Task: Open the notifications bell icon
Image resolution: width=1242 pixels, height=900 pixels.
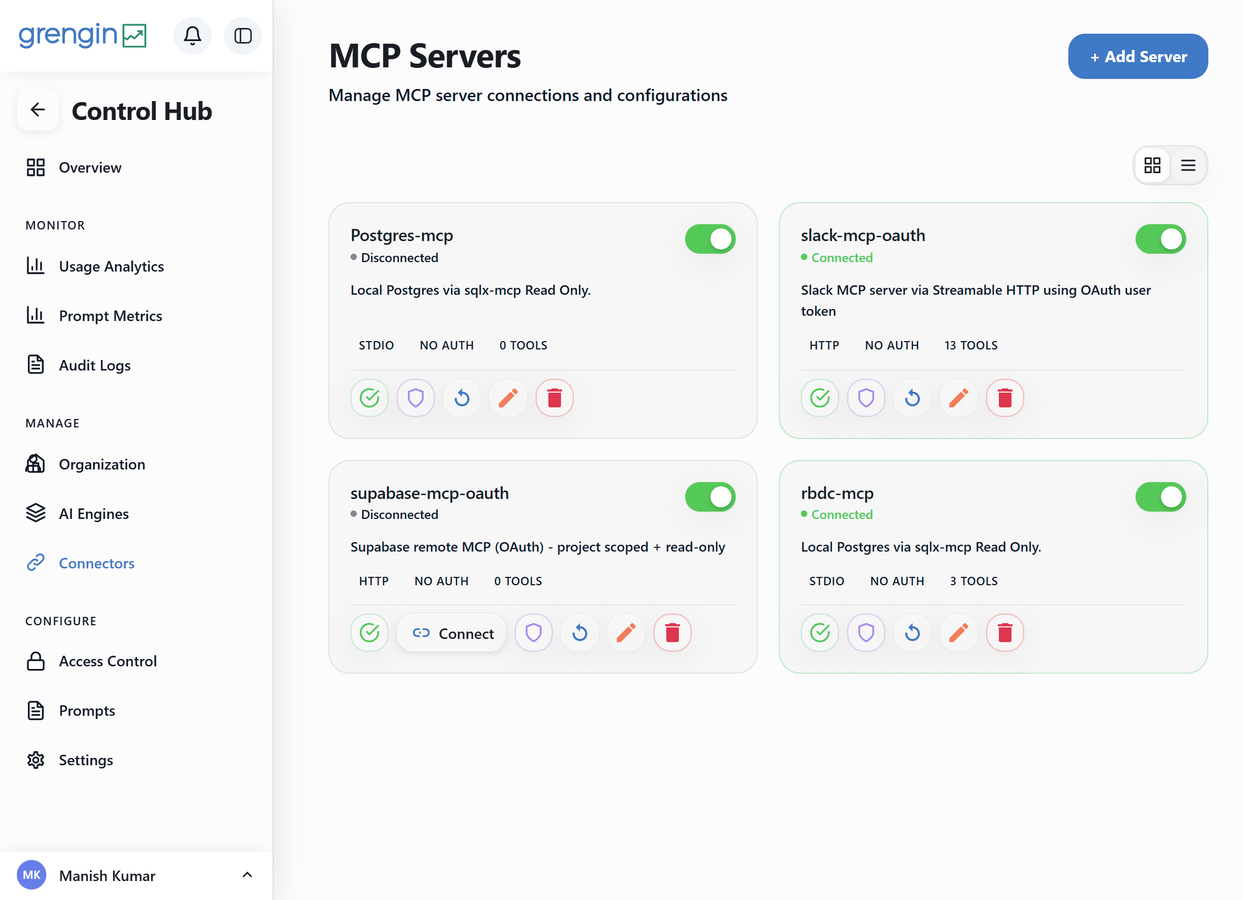Action: point(193,36)
